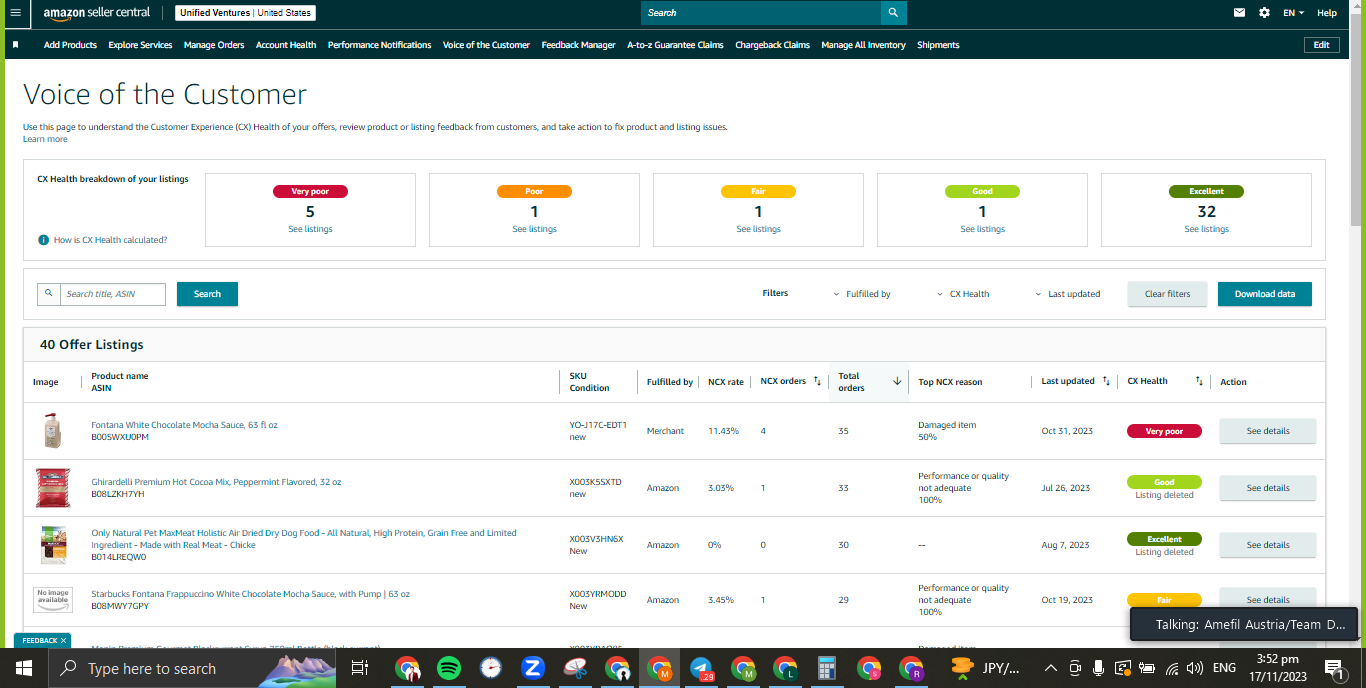The width and height of the screenshot is (1366, 688).
Task: Focus the top header Search box
Action: 761,13
